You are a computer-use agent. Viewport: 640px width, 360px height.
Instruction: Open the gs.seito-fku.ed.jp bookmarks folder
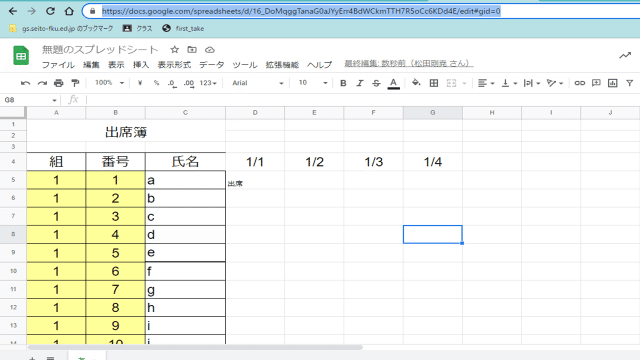tap(61, 29)
